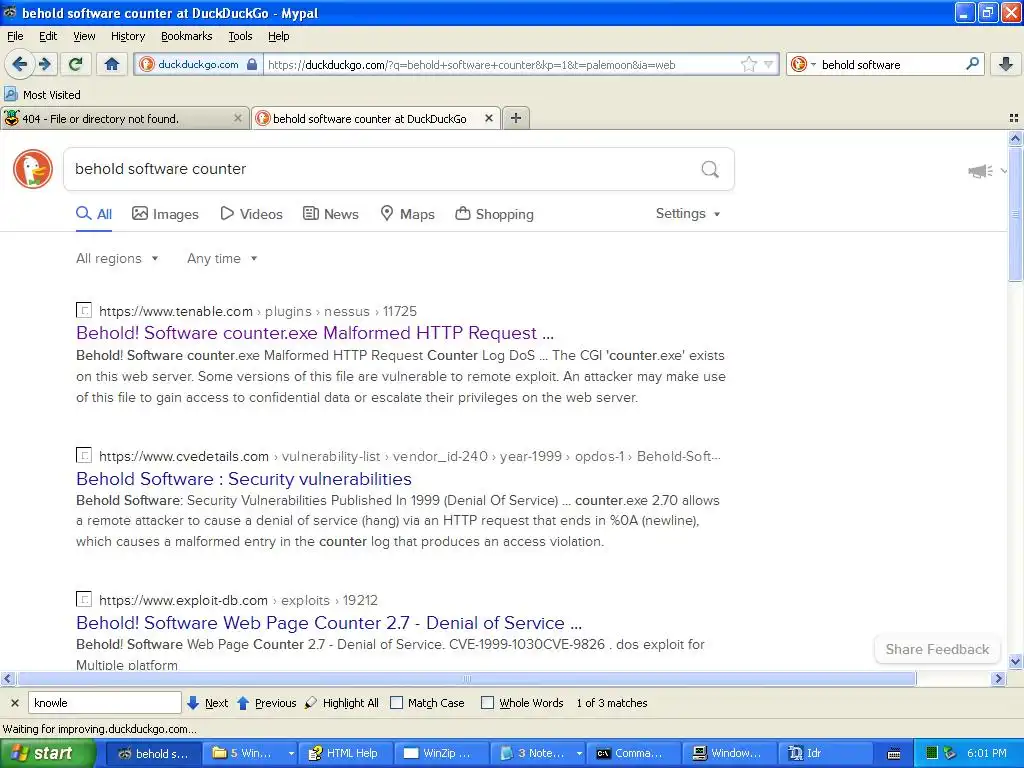The image size is (1024, 768).
Task: Click the horizontal scrollbar thumb
Action: (x=466, y=679)
